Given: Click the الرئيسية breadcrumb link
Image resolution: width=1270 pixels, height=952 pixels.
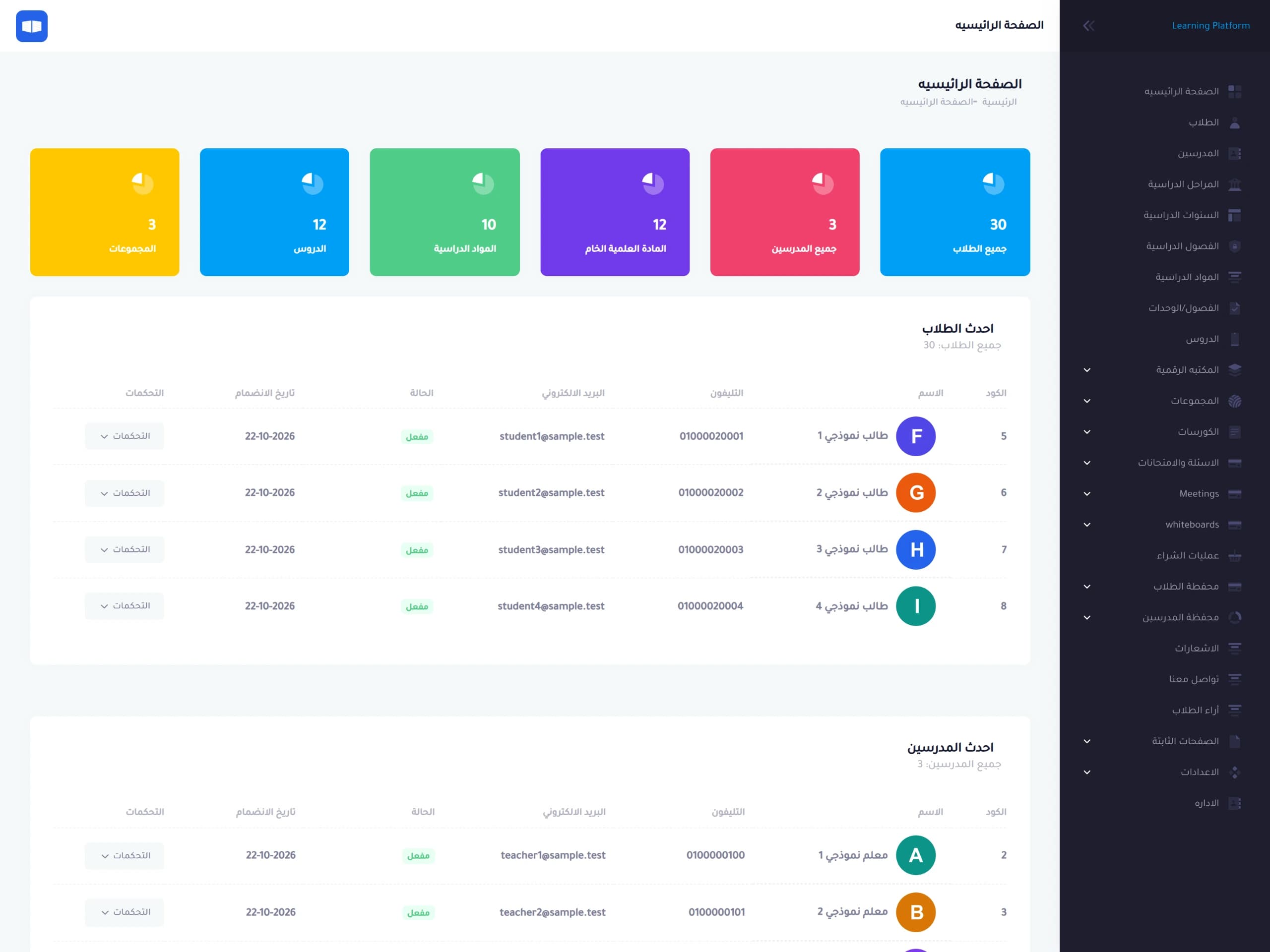Looking at the screenshot, I should tap(999, 102).
